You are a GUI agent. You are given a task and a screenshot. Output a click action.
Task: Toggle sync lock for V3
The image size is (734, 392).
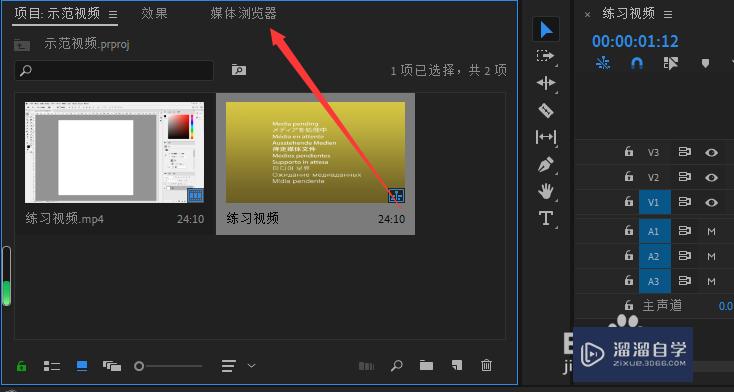(685, 152)
